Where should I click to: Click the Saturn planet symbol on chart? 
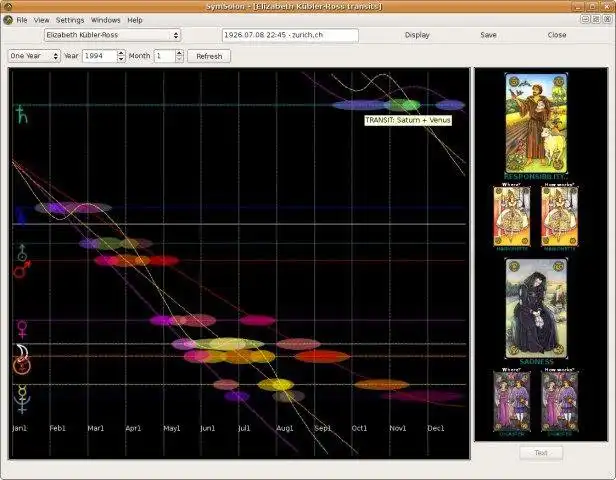(20, 116)
